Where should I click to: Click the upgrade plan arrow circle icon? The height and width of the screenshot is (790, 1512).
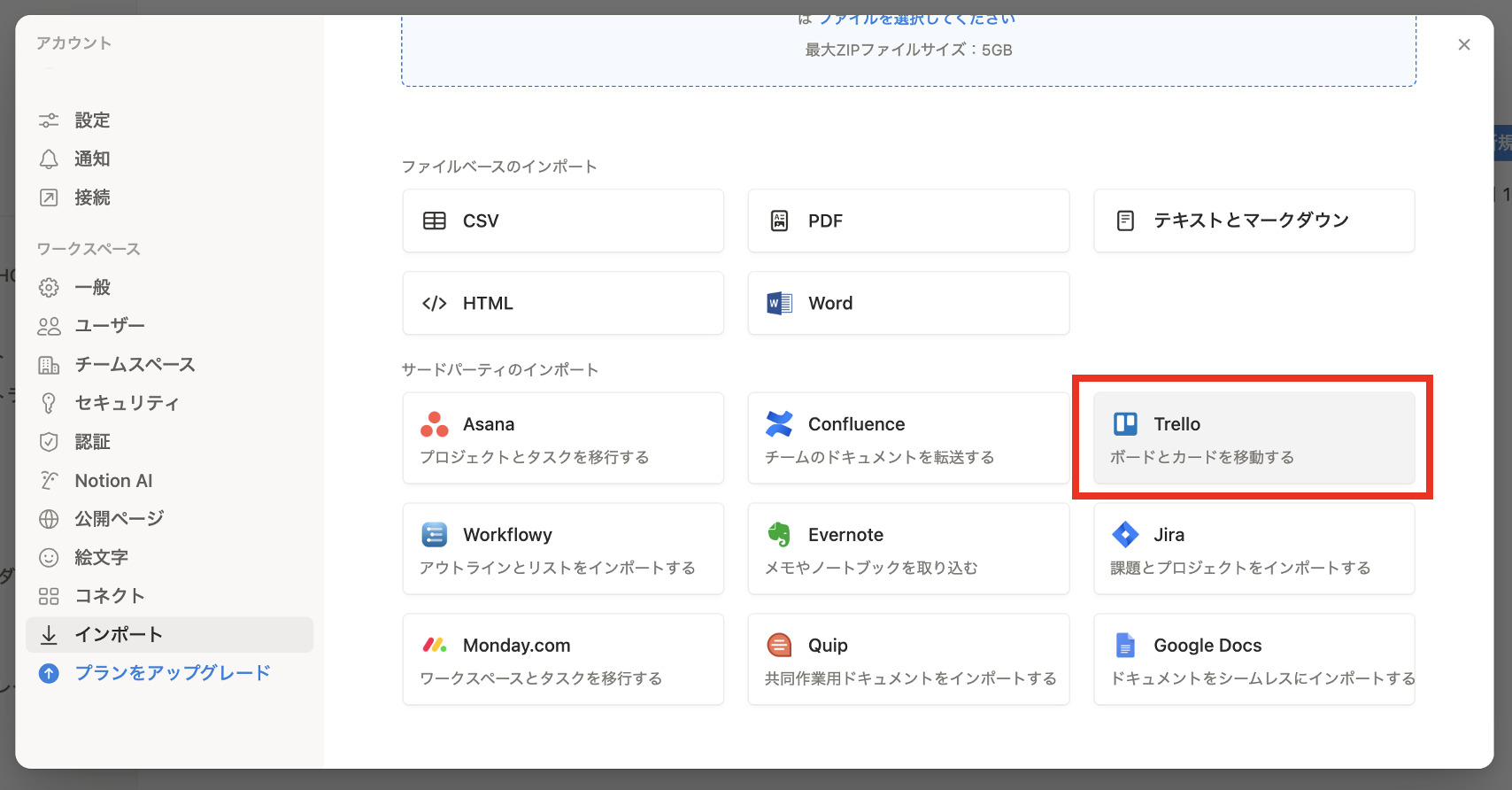pyautogui.click(x=49, y=674)
